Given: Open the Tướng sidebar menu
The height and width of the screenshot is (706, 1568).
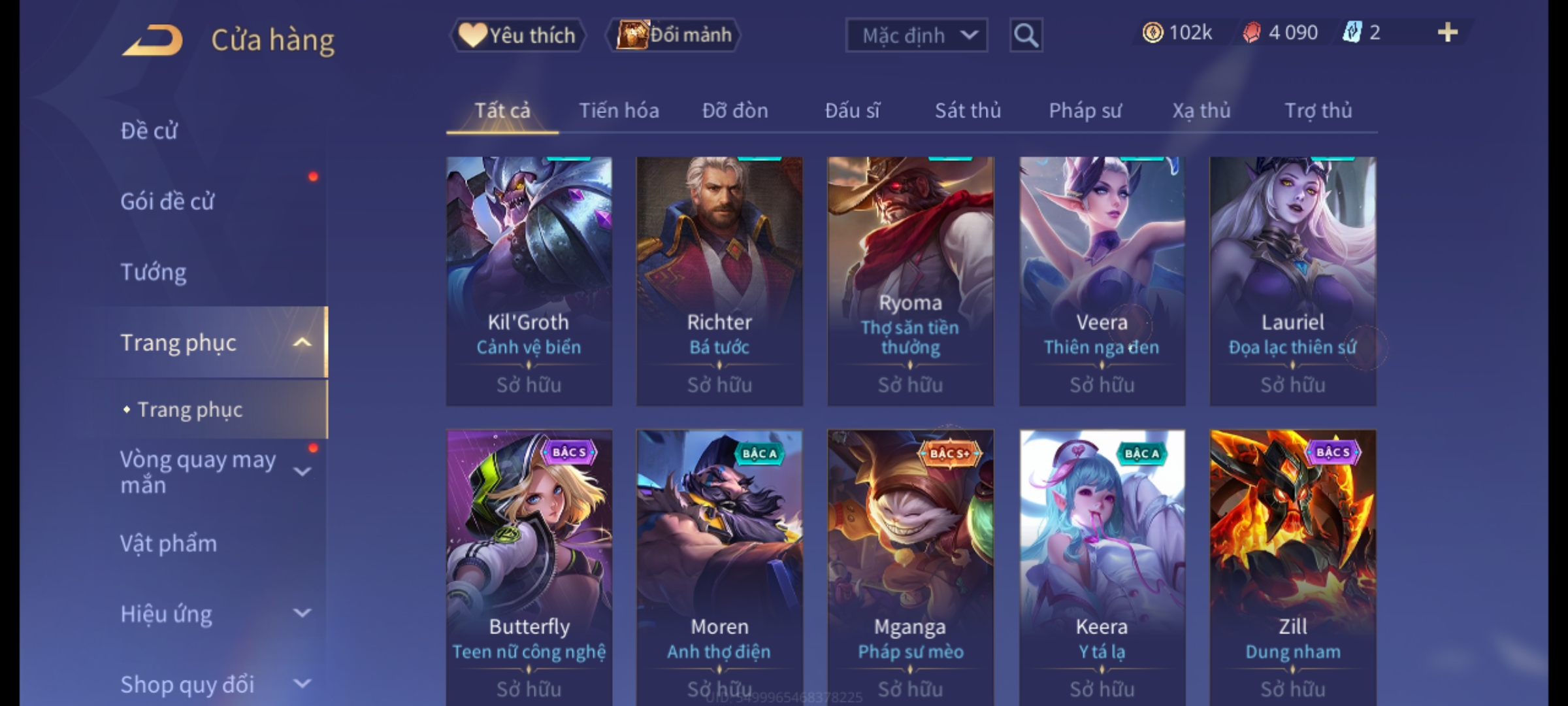Looking at the screenshot, I should coord(154,272).
